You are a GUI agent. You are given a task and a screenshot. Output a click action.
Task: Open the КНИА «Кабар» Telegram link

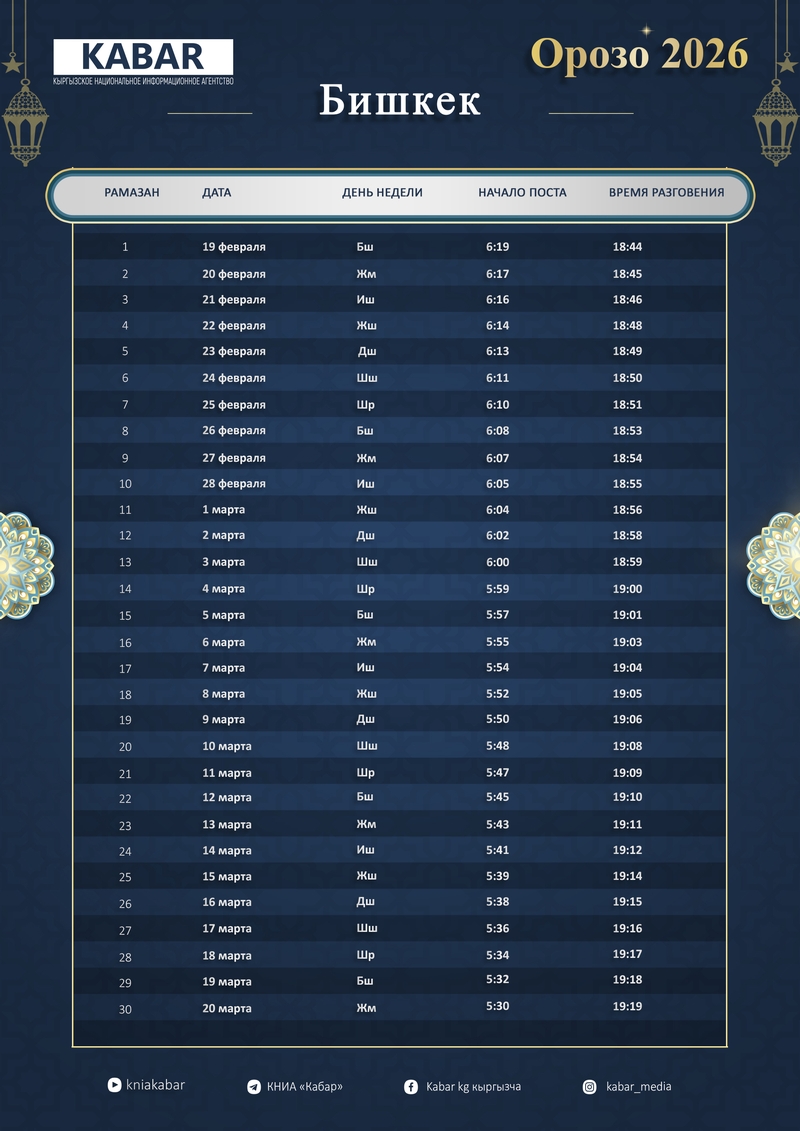tap(304, 1087)
